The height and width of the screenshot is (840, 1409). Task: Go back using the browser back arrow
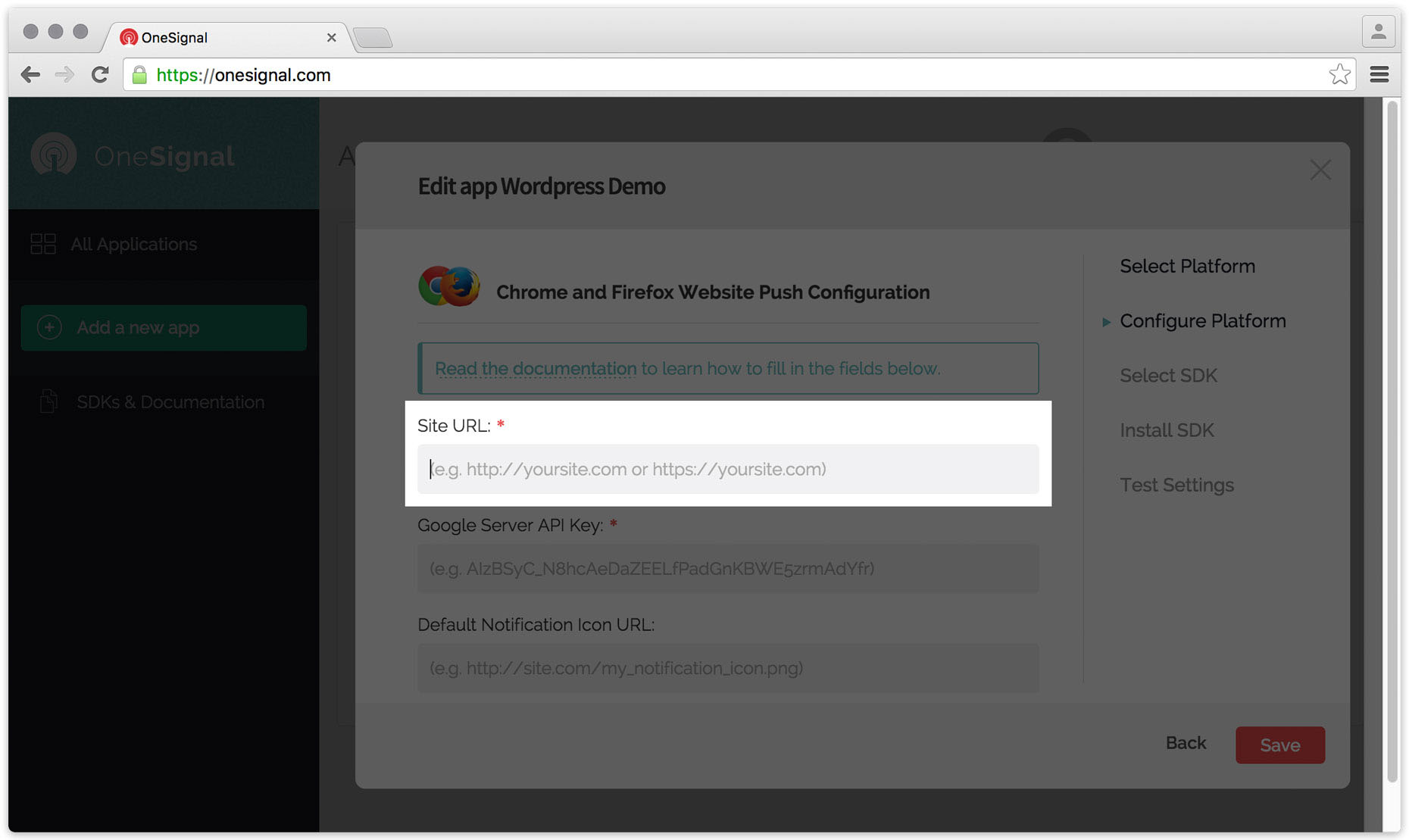[30, 74]
